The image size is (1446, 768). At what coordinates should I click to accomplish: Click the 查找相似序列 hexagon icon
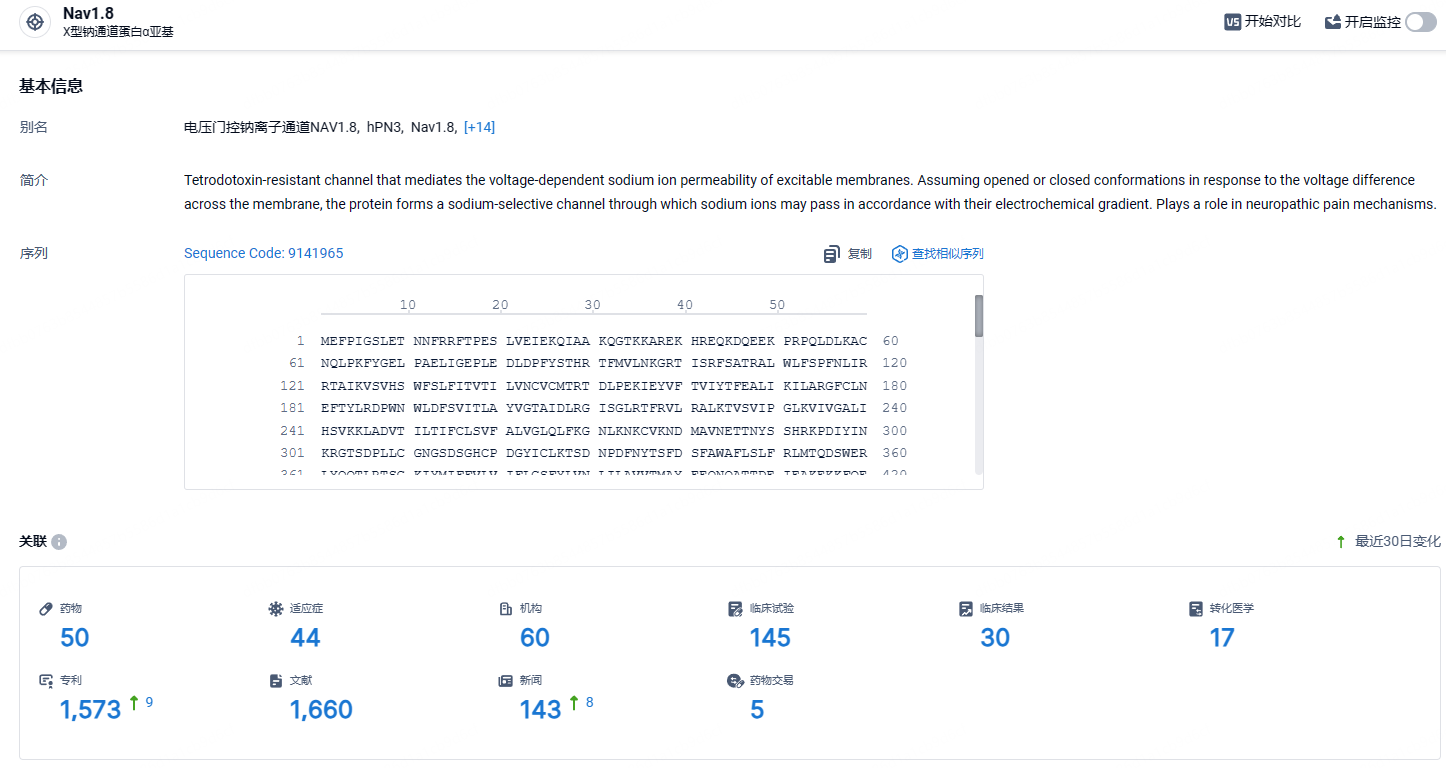point(899,254)
